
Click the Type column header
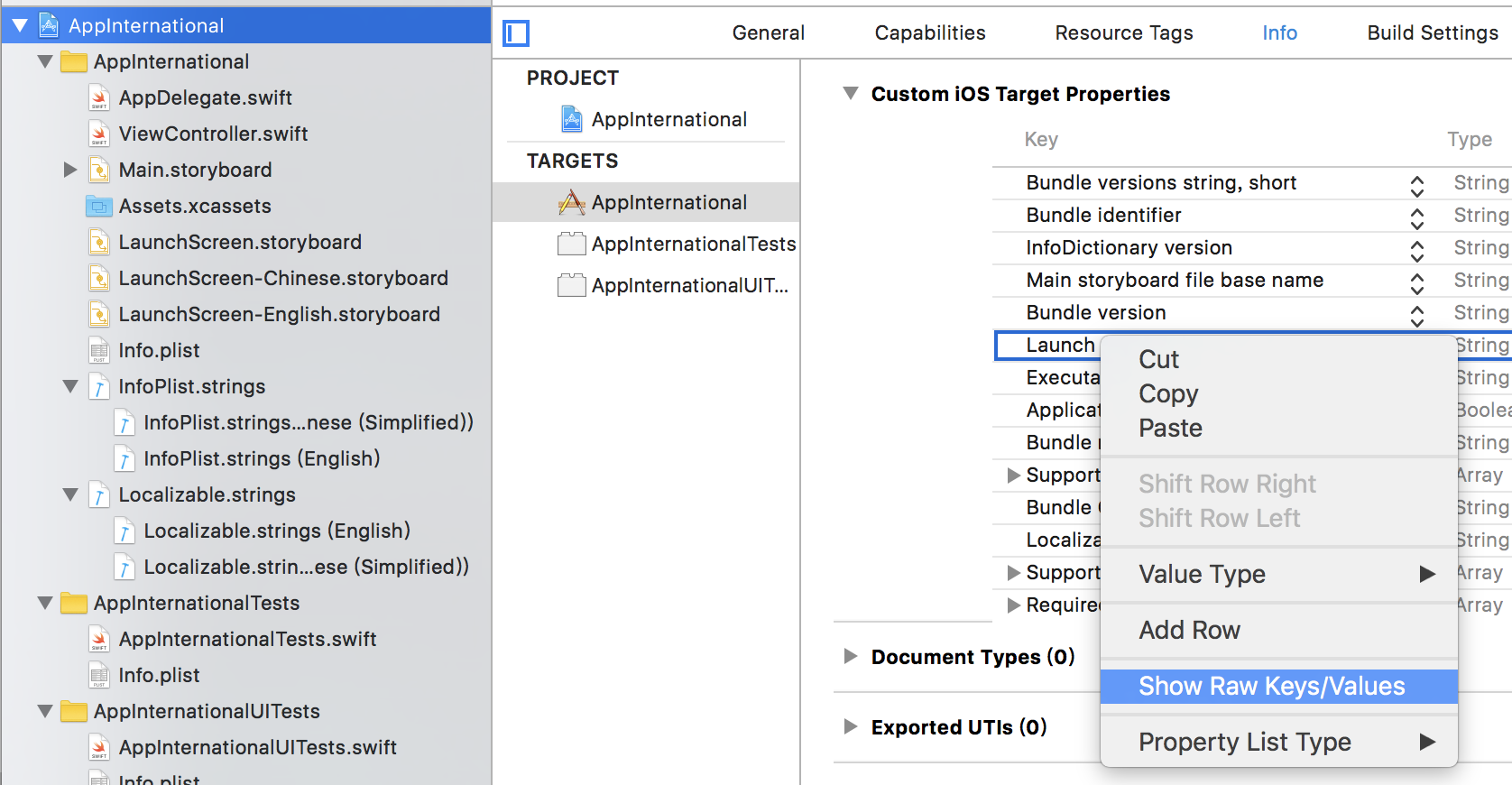click(x=1470, y=140)
